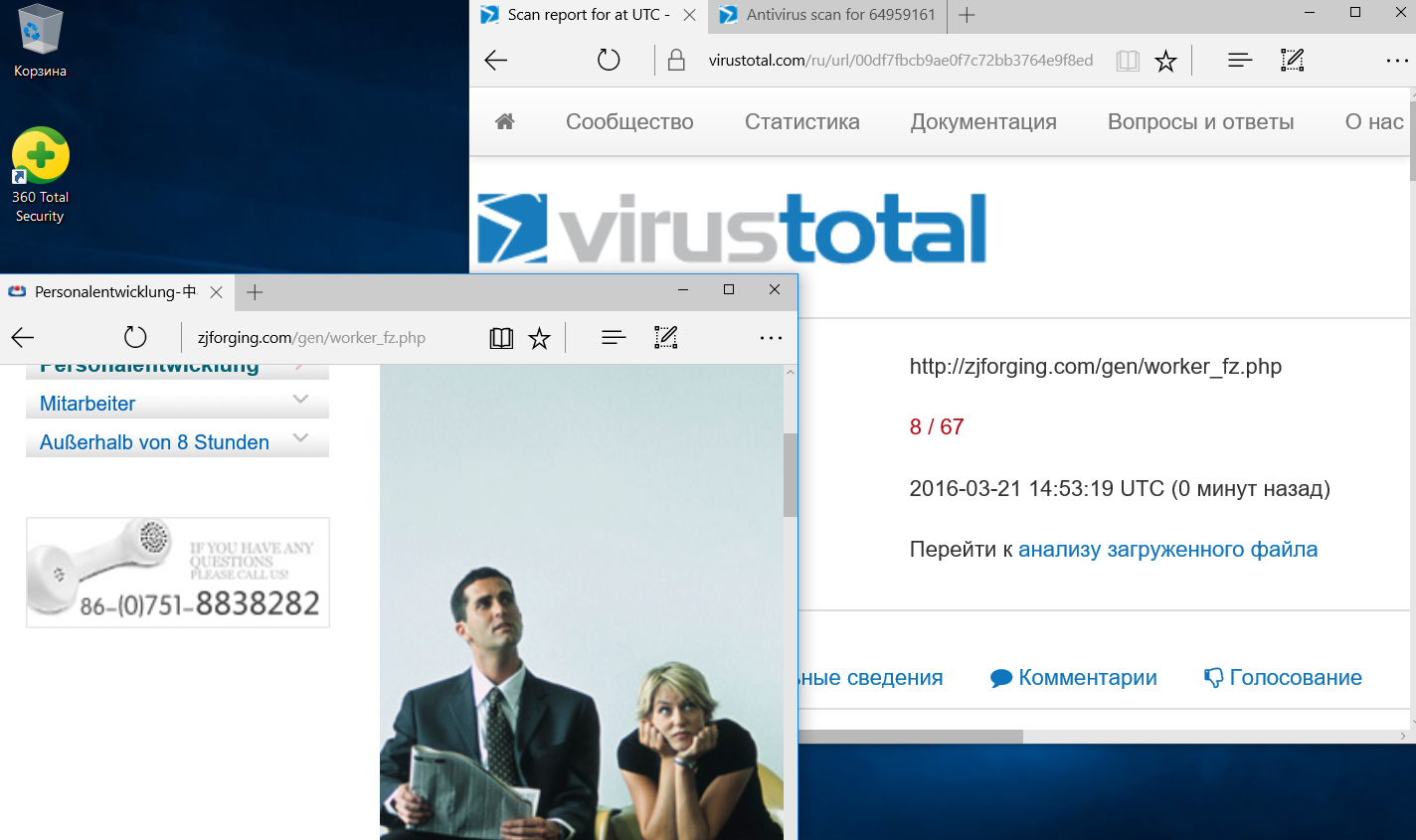
Task: Click the Mitarbeiter sidebar link
Action: [x=88, y=404]
